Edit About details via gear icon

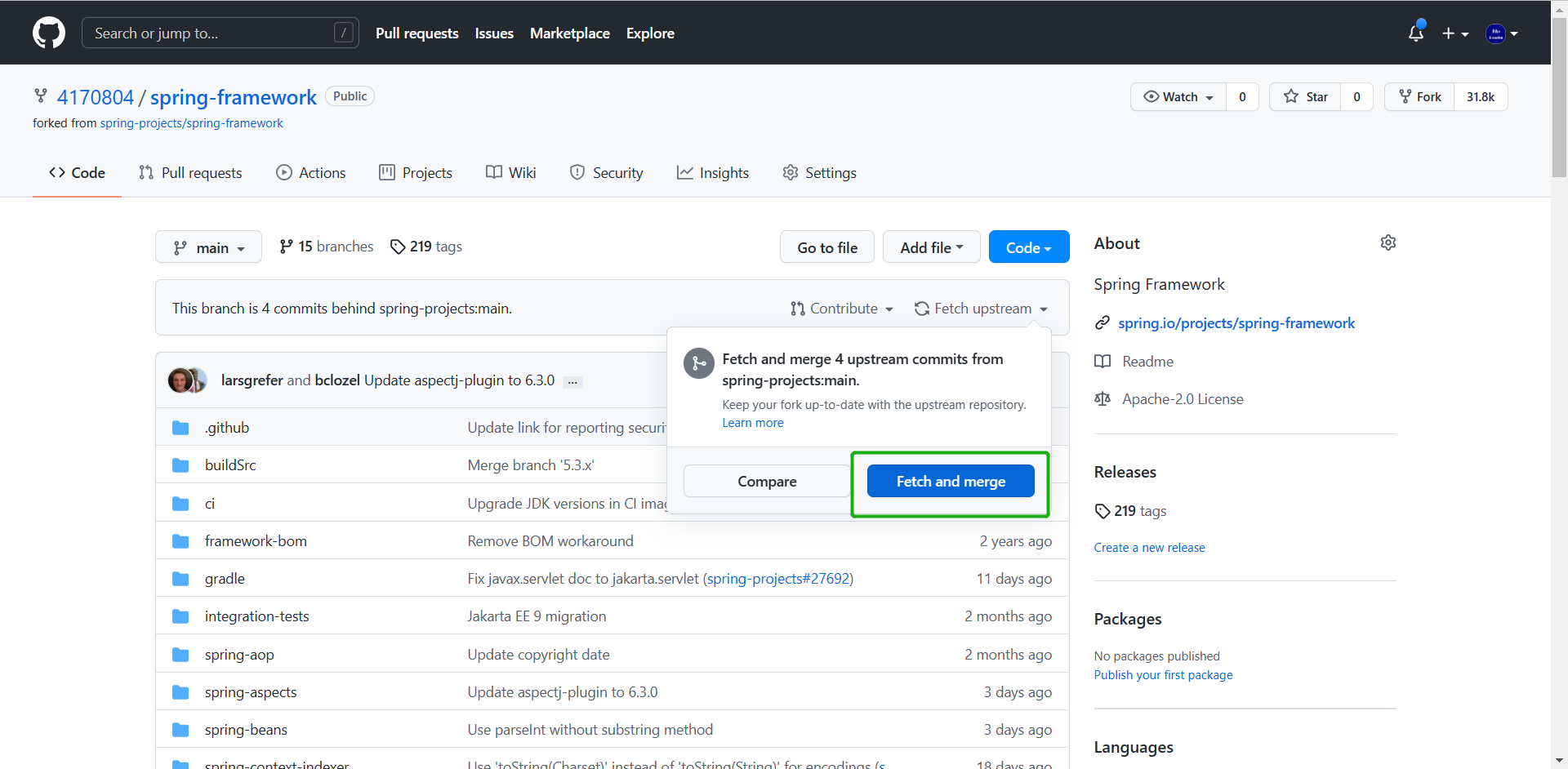pos(1388,242)
